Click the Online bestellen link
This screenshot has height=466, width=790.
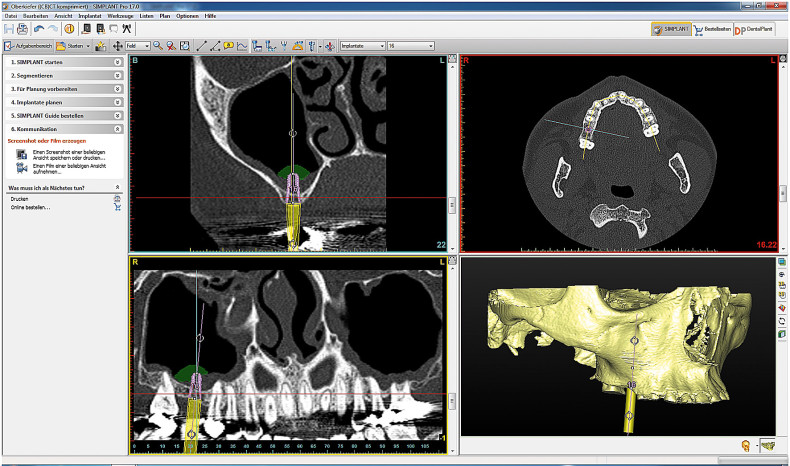(30, 207)
